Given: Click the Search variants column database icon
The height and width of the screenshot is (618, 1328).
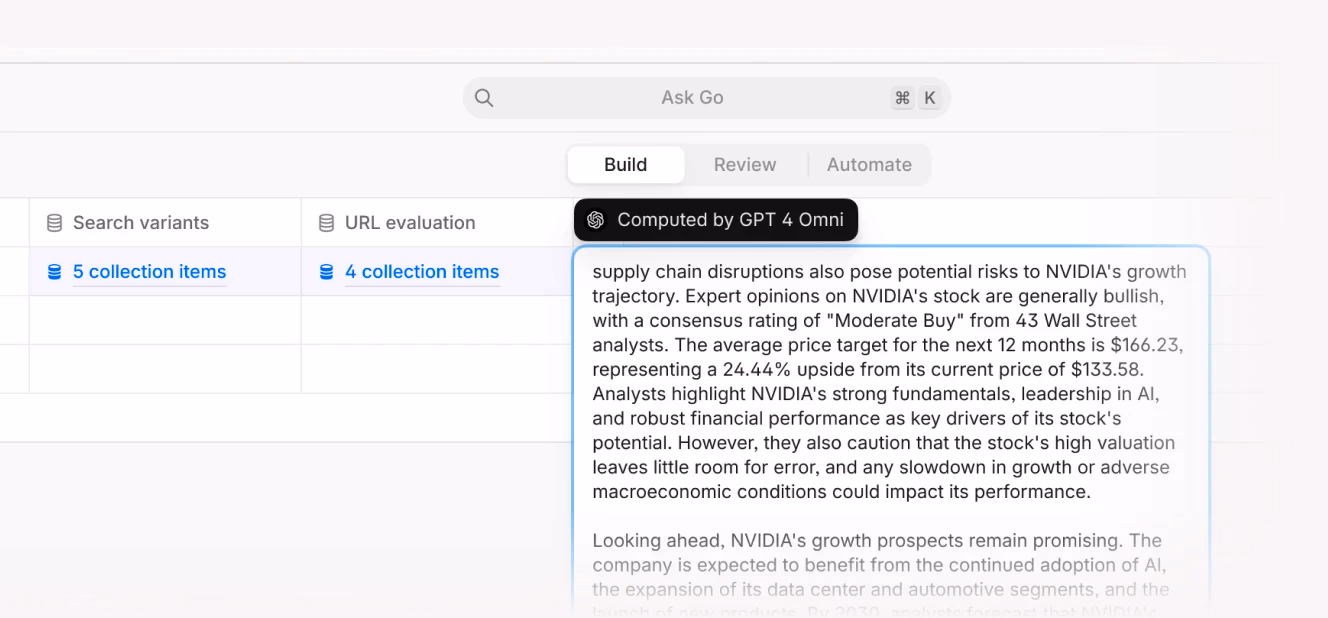Looking at the screenshot, I should click(54, 223).
